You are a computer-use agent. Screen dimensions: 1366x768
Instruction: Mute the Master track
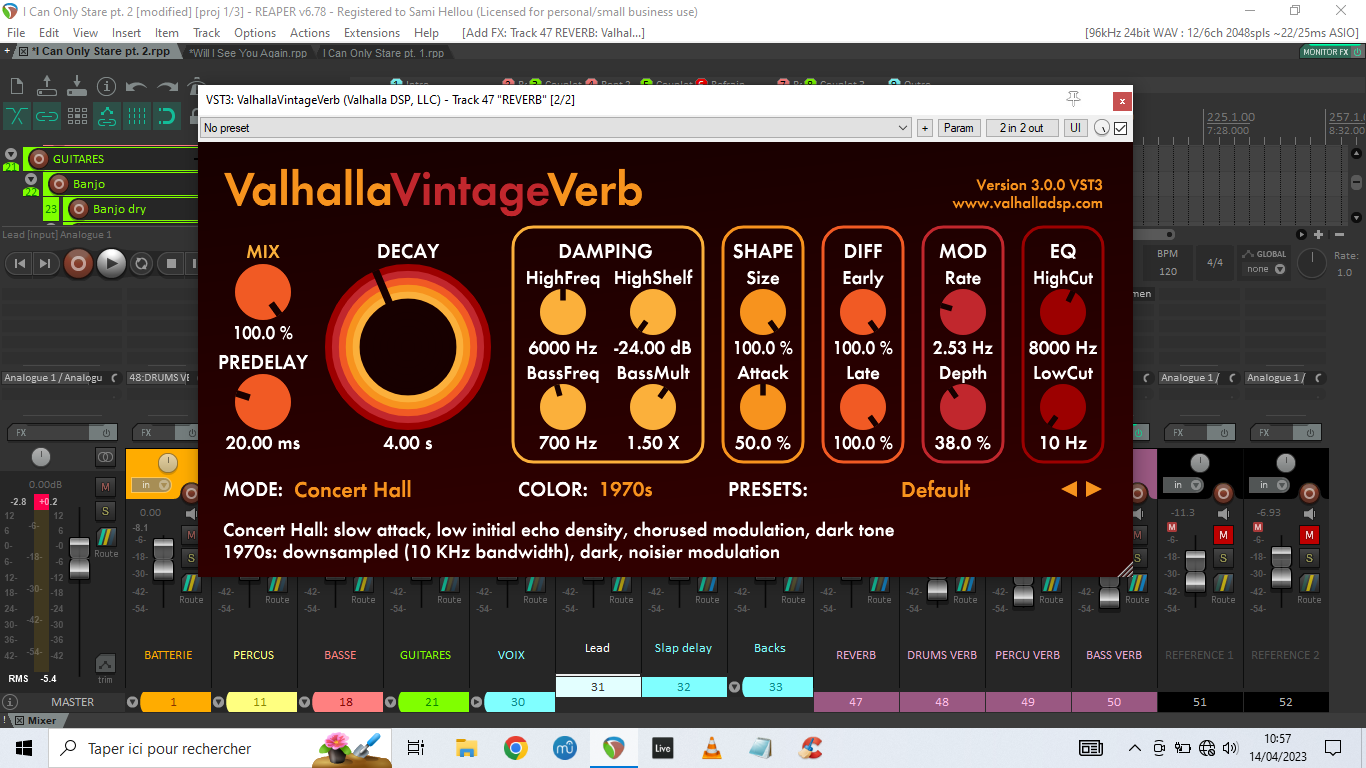[106, 487]
